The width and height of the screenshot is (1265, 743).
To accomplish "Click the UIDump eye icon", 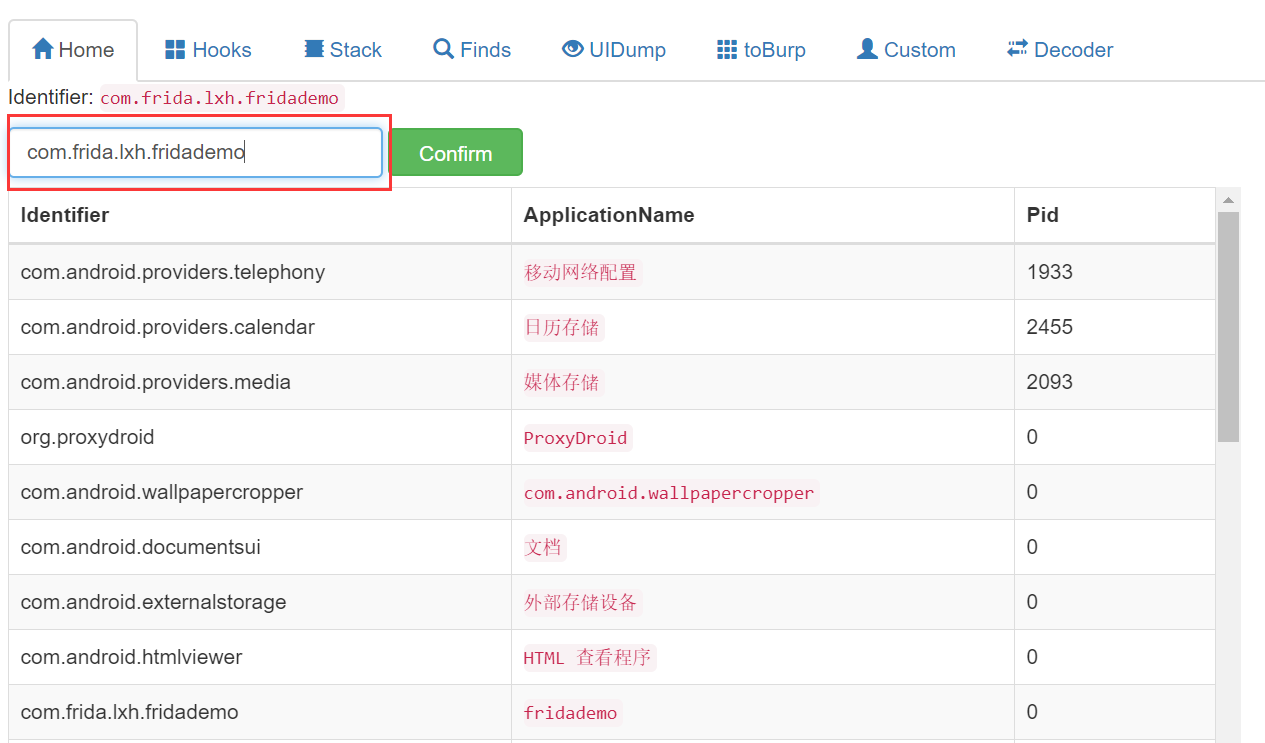I will pyautogui.click(x=572, y=49).
